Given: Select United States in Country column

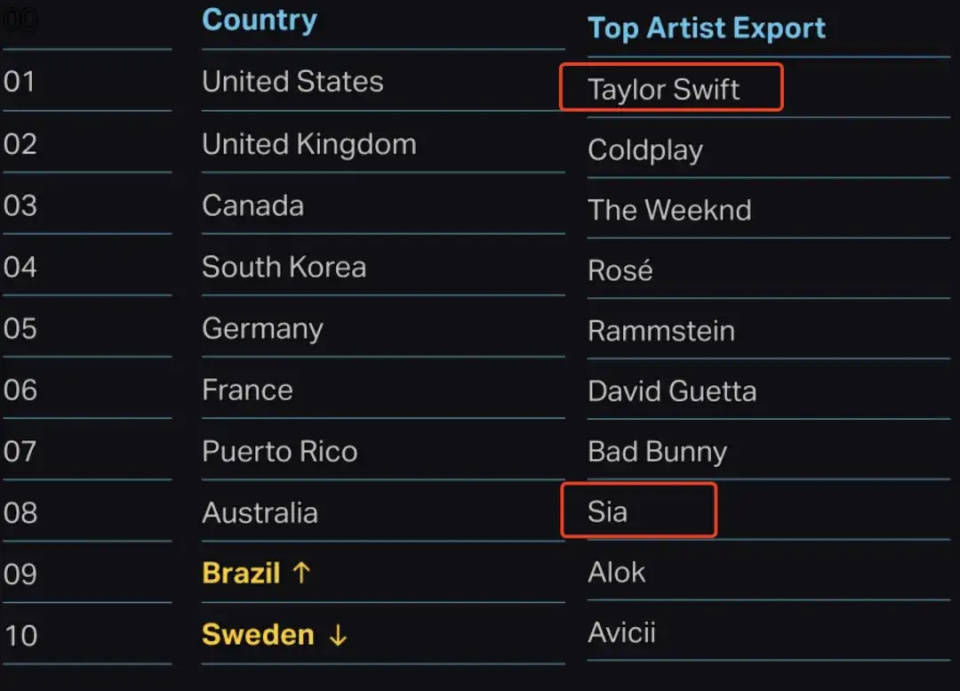Looking at the screenshot, I should (x=293, y=81).
